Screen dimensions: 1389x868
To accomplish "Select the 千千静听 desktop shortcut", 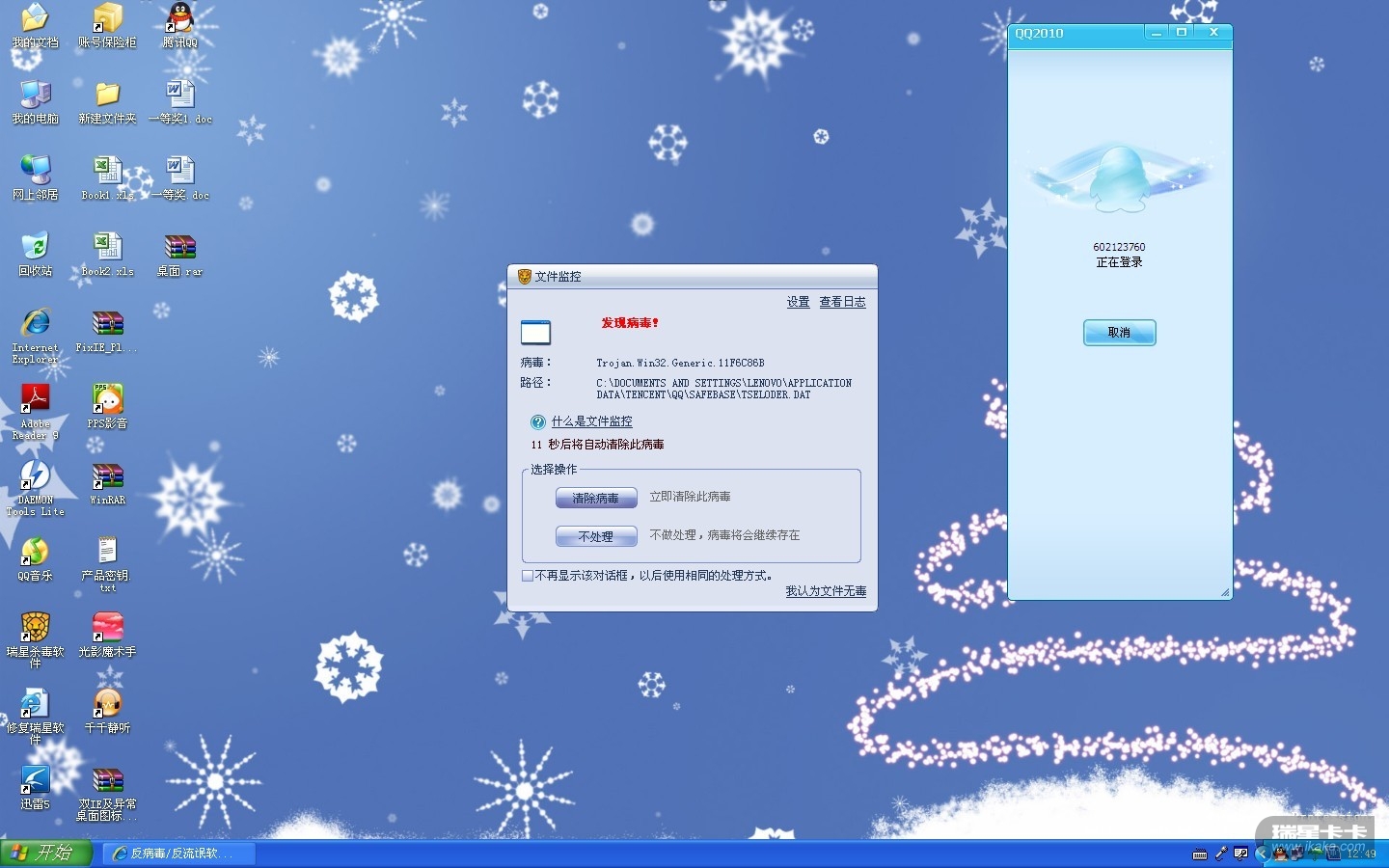I will coord(107,712).
